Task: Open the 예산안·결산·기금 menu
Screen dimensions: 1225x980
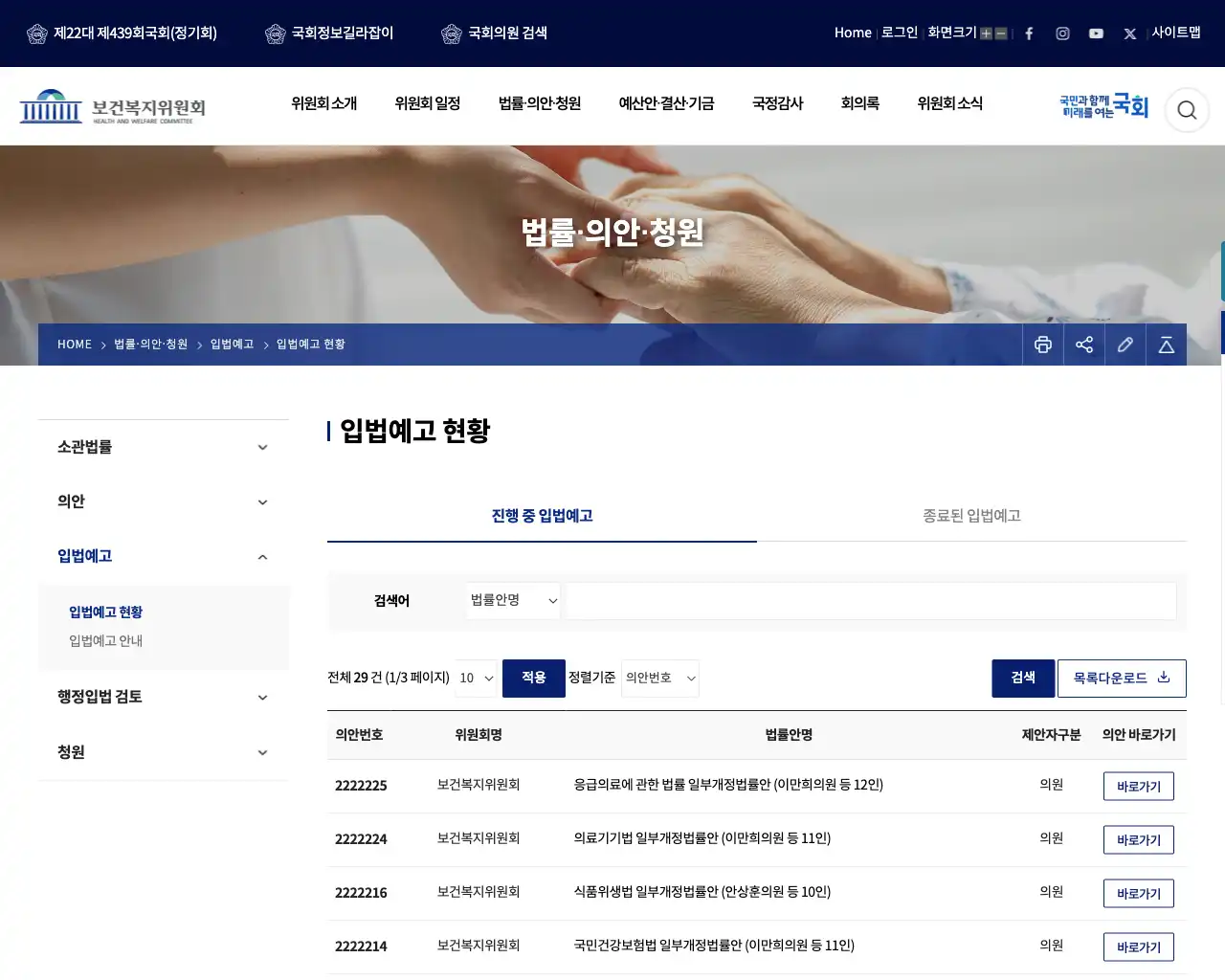Action: pos(666,103)
